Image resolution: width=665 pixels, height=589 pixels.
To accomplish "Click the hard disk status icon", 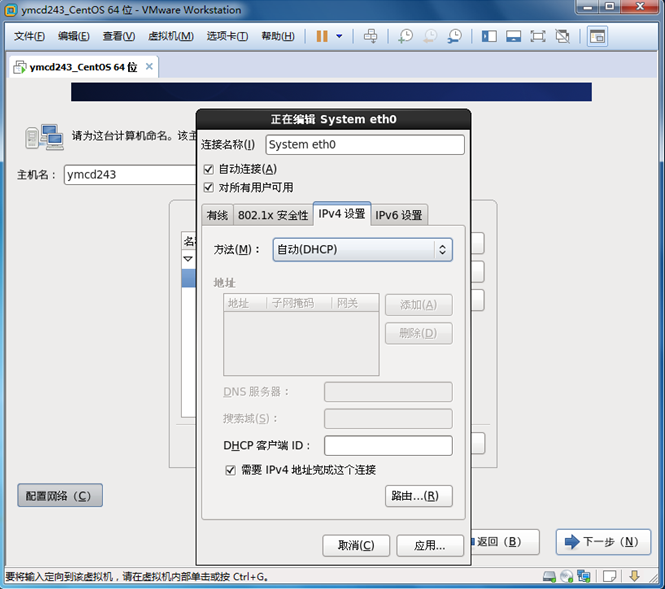I will pos(549,576).
